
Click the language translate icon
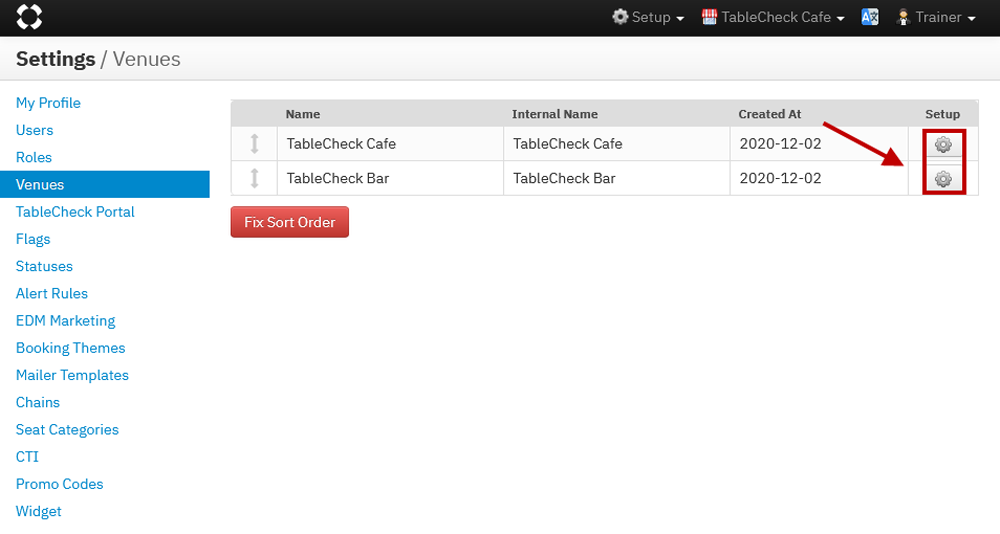(870, 17)
